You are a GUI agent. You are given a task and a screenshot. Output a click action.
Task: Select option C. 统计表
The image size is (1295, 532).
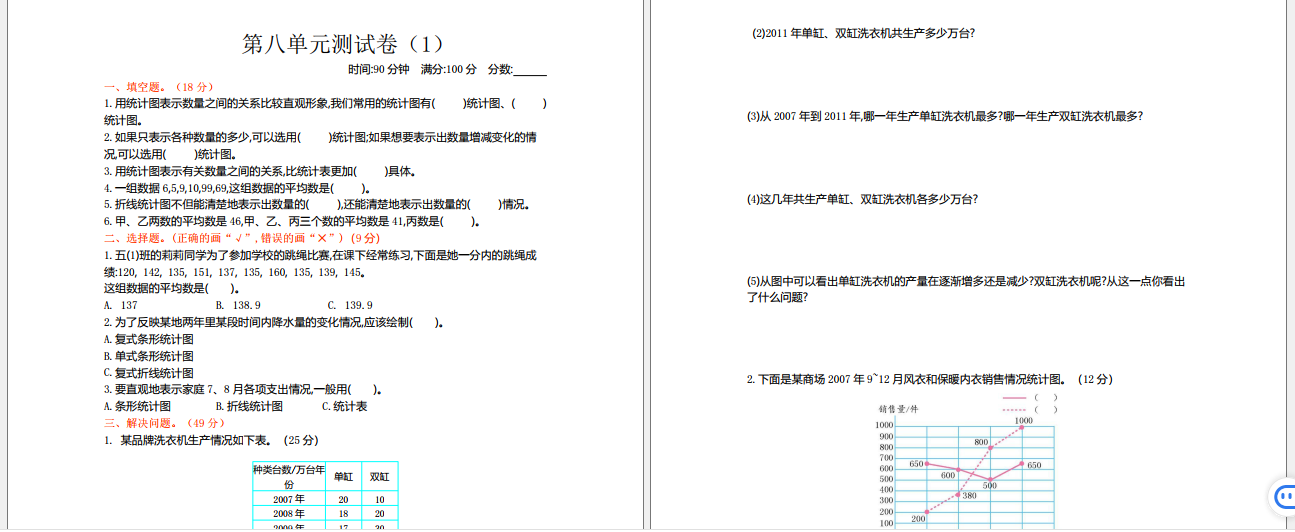[x=344, y=407]
